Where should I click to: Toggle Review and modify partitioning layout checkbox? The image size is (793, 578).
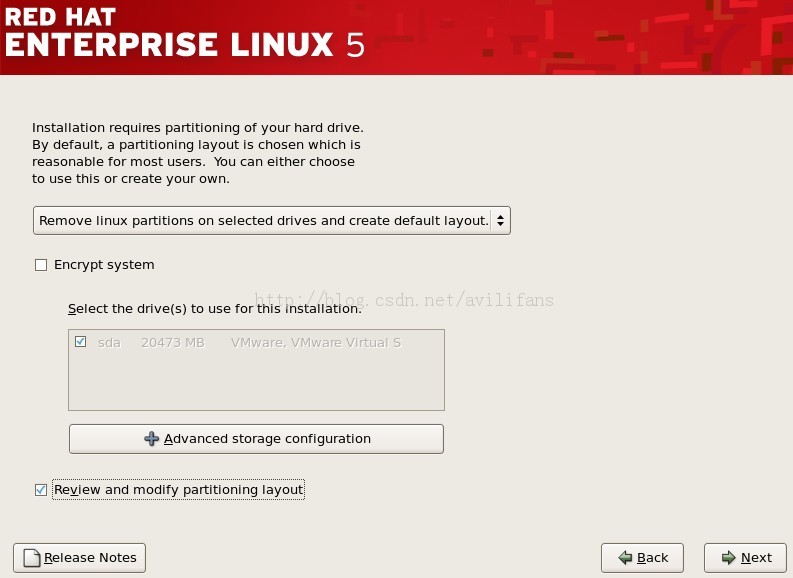pos(41,490)
